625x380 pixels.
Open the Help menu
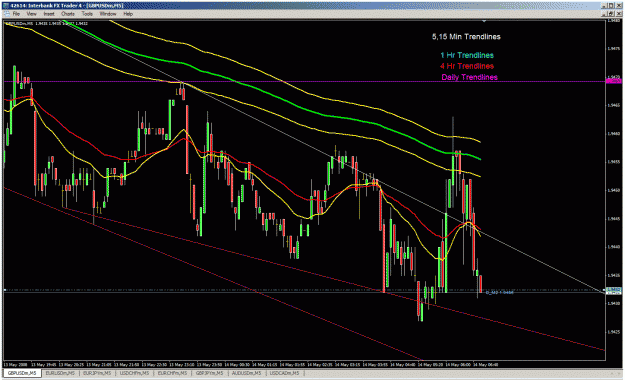pyautogui.click(x=128, y=14)
